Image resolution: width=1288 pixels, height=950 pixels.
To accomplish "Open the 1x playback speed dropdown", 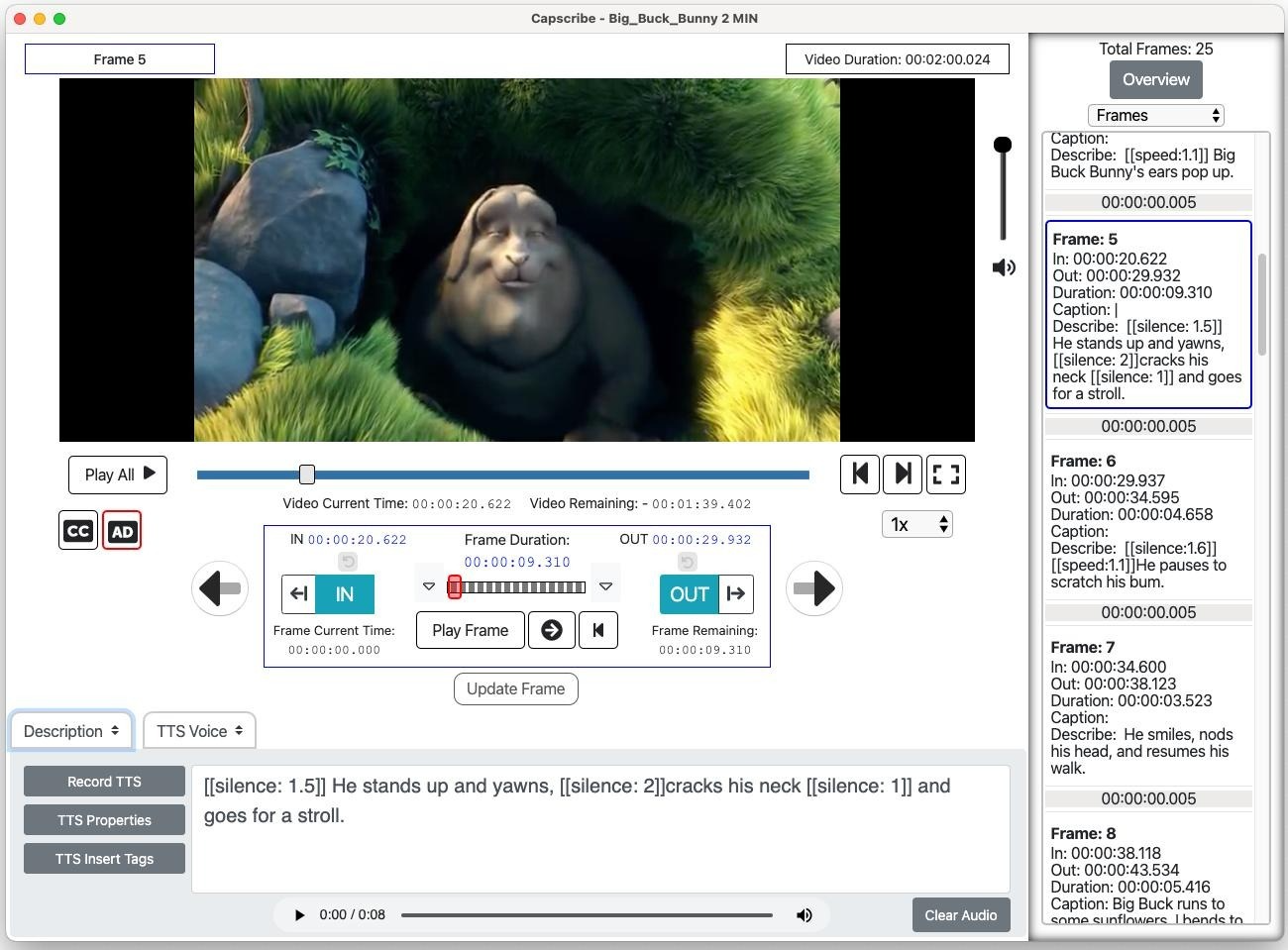I will coord(917,524).
